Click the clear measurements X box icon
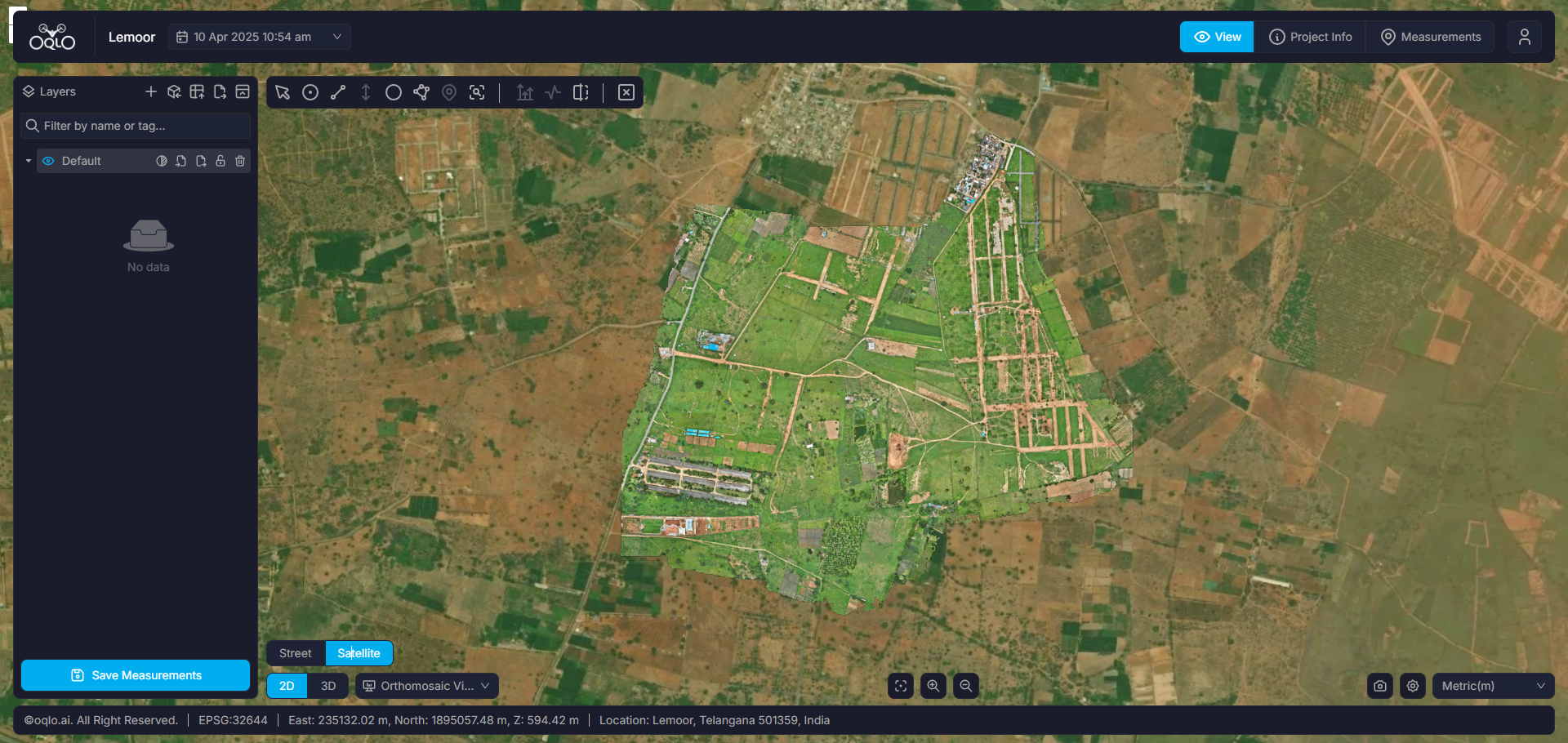 [626, 92]
